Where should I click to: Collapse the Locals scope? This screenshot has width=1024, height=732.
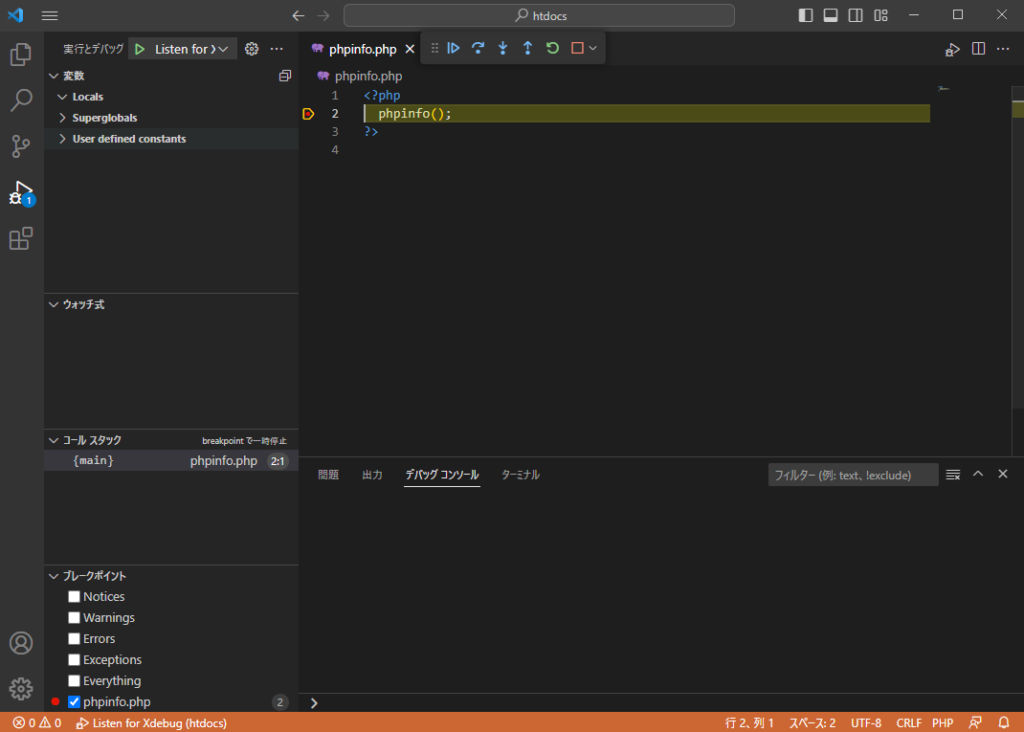coord(63,97)
